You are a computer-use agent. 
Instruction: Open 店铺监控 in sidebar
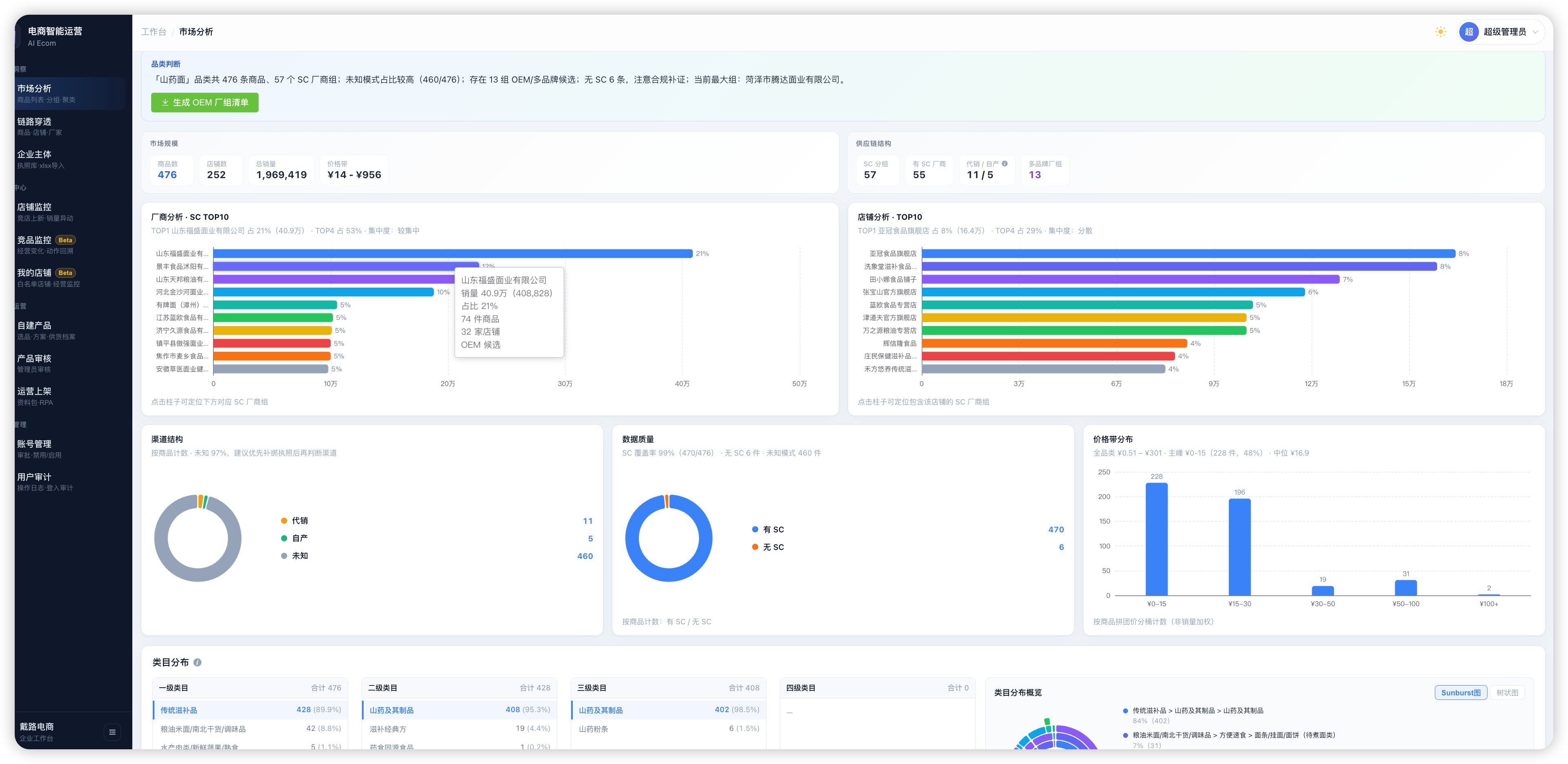point(70,212)
